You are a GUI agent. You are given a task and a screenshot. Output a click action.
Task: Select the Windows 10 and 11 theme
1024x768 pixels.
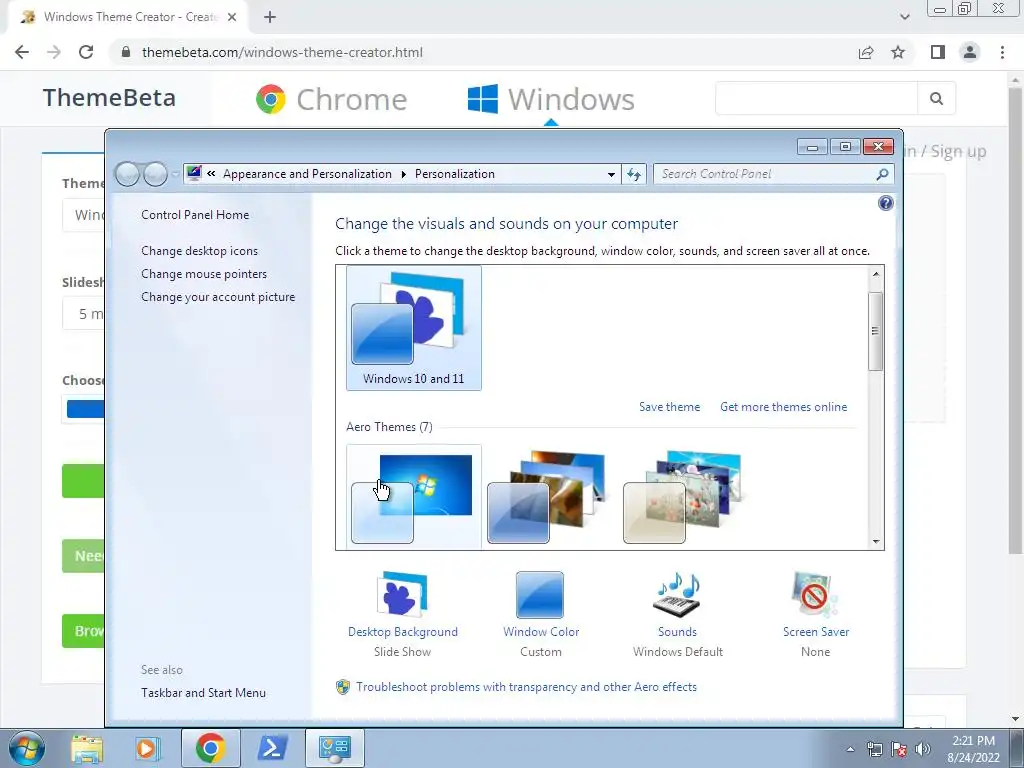(x=413, y=328)
